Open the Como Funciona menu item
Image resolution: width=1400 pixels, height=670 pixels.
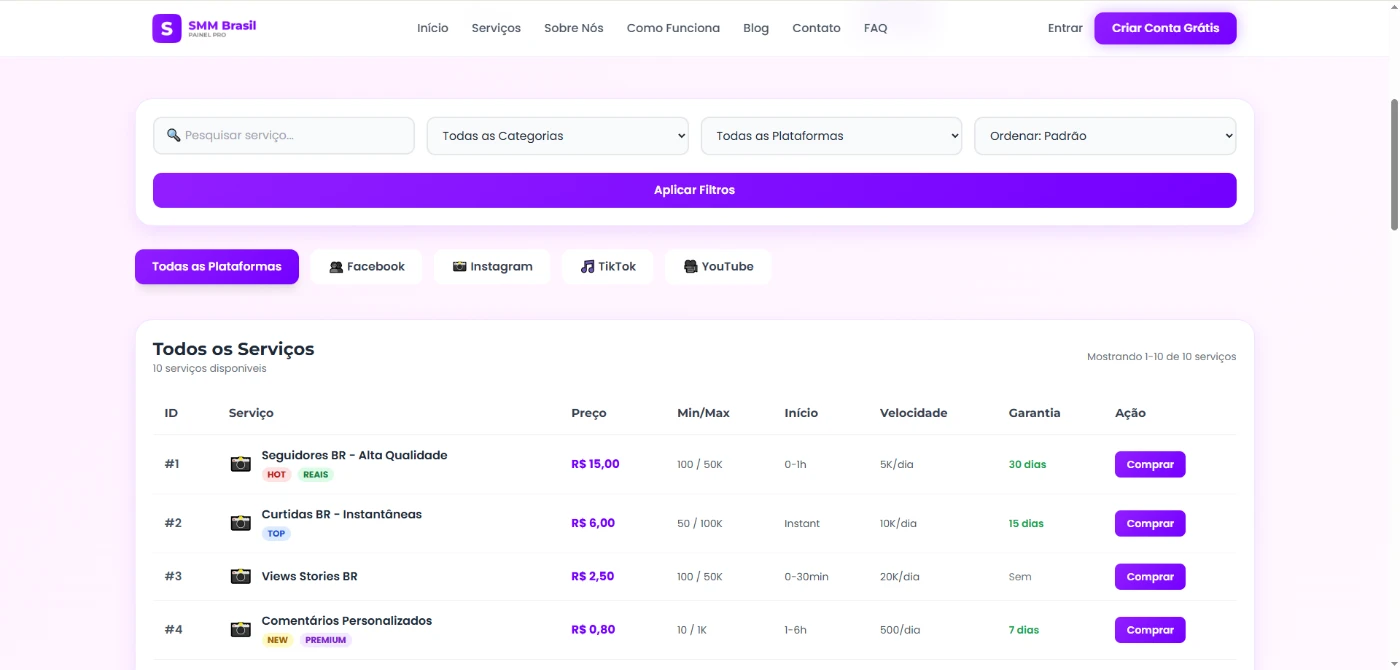click(x=673, y=28)
